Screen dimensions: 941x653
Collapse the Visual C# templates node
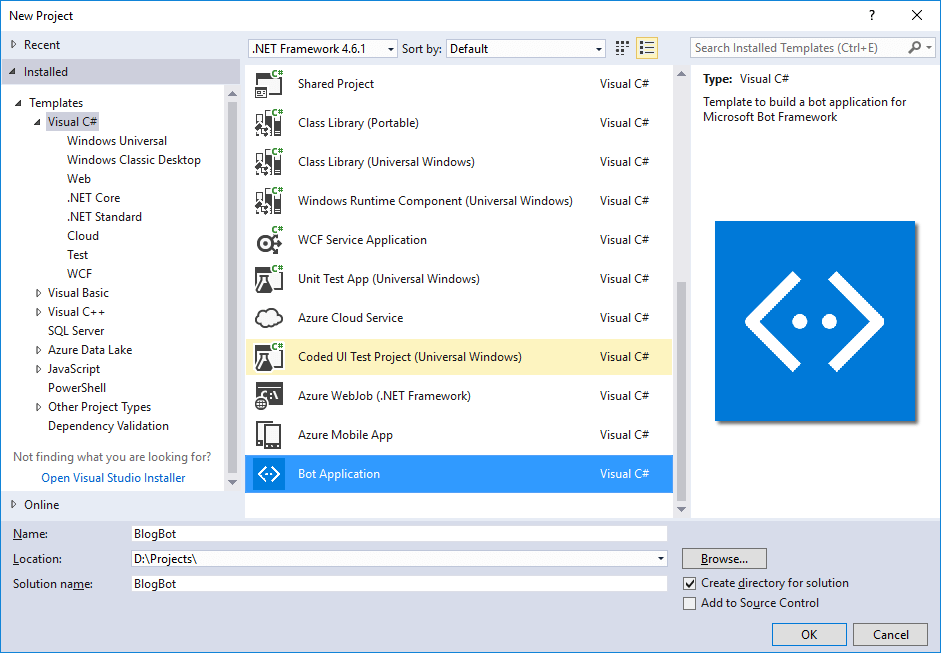point(37,121)
